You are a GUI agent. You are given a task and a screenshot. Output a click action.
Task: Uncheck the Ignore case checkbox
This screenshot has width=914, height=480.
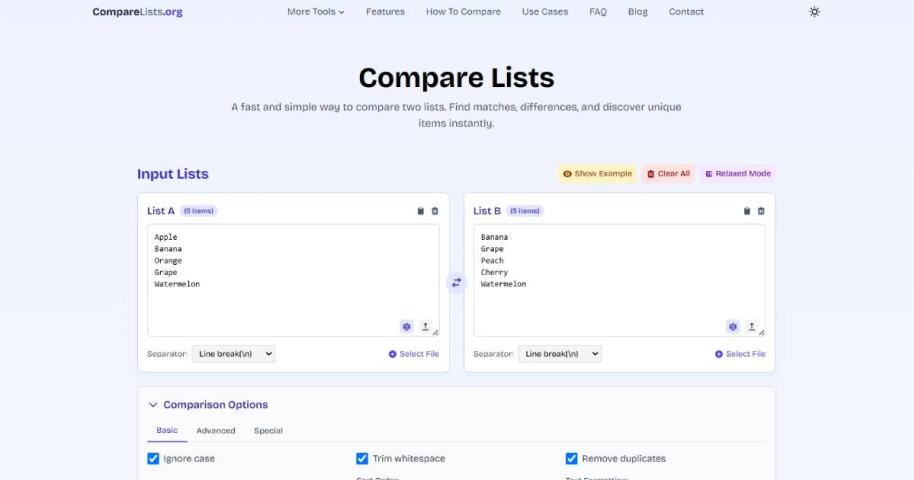pyautogui.click(x=153, y=459)
